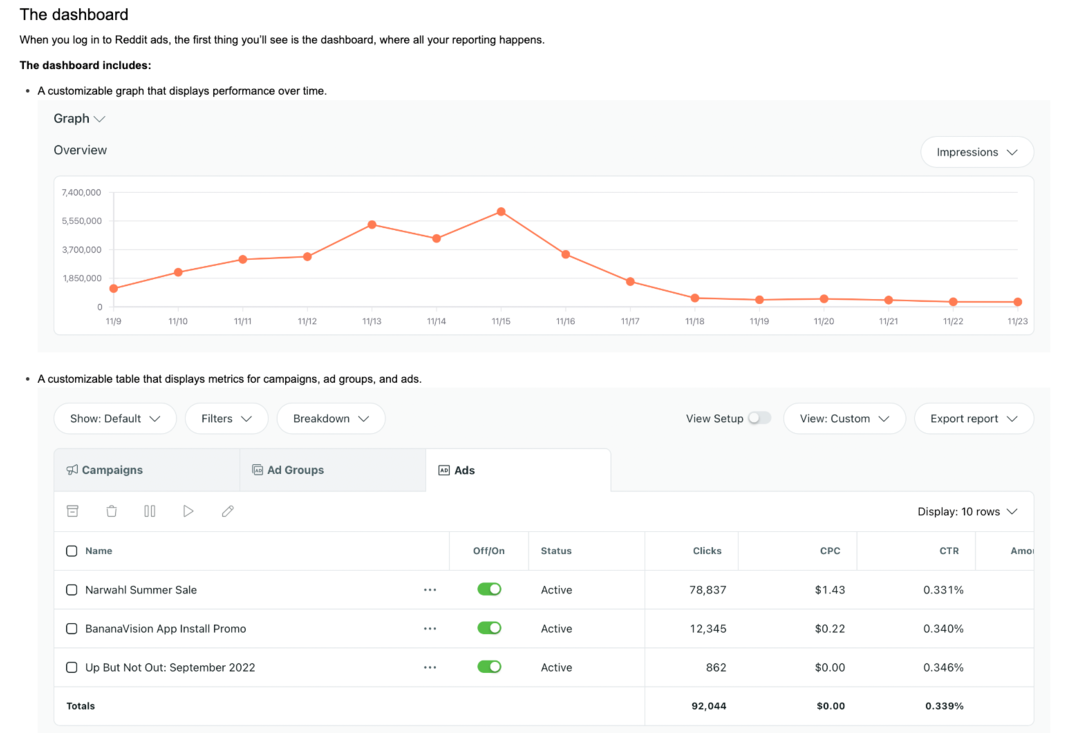Viewport: 1080px width, 733px height.
Task: Click the 11/15 peak data point on graph
Action: tap(501, 212)
